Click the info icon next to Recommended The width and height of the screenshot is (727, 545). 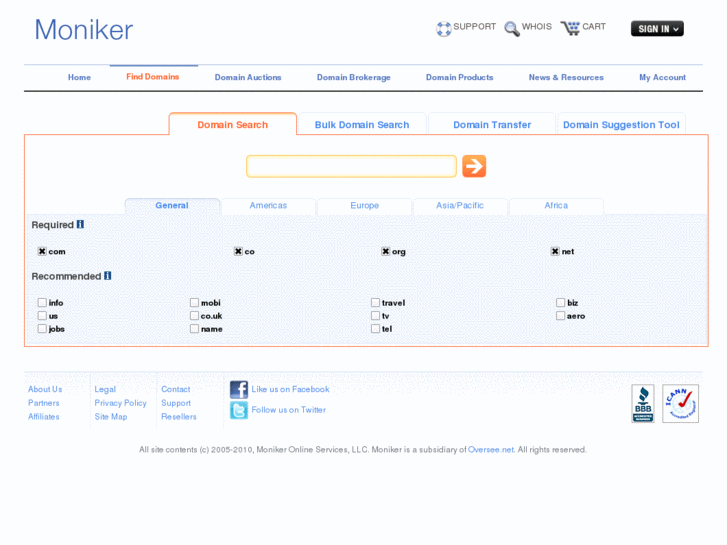pyautogui.click(x=108, y=276)
